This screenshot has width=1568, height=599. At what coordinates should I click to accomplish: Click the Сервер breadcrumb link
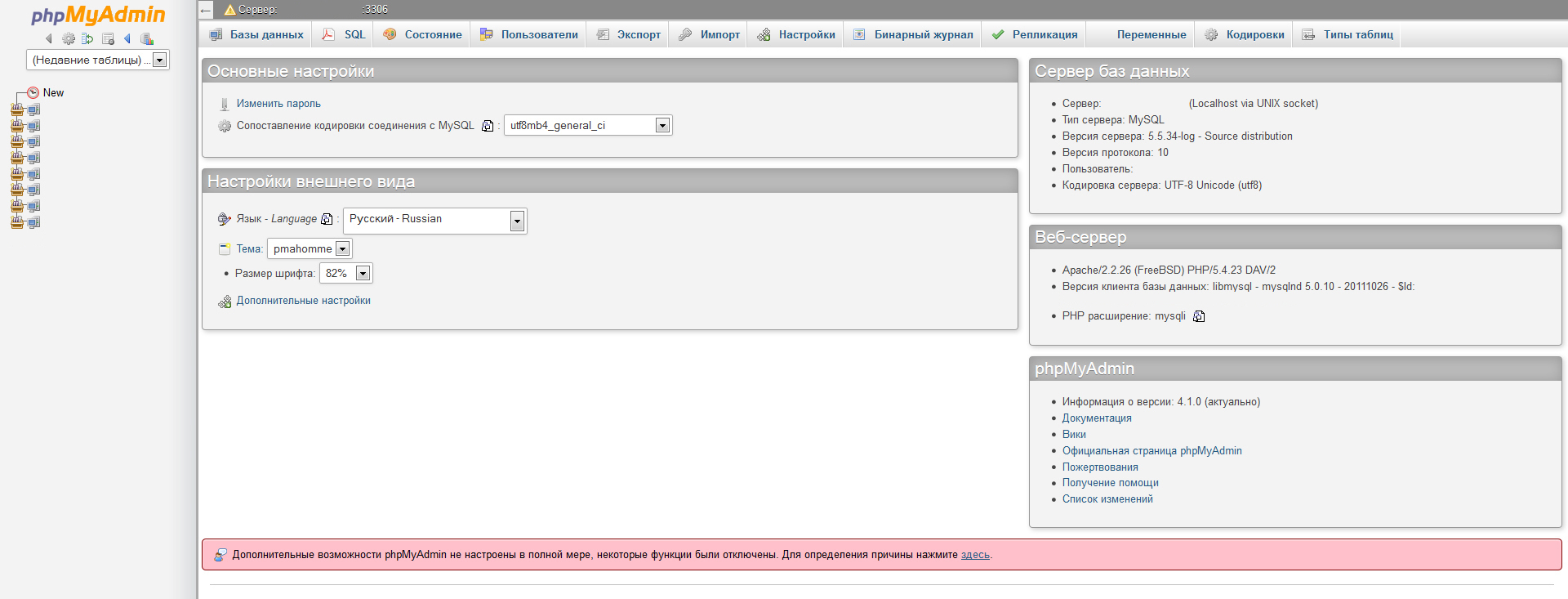(x=257, y=10)
